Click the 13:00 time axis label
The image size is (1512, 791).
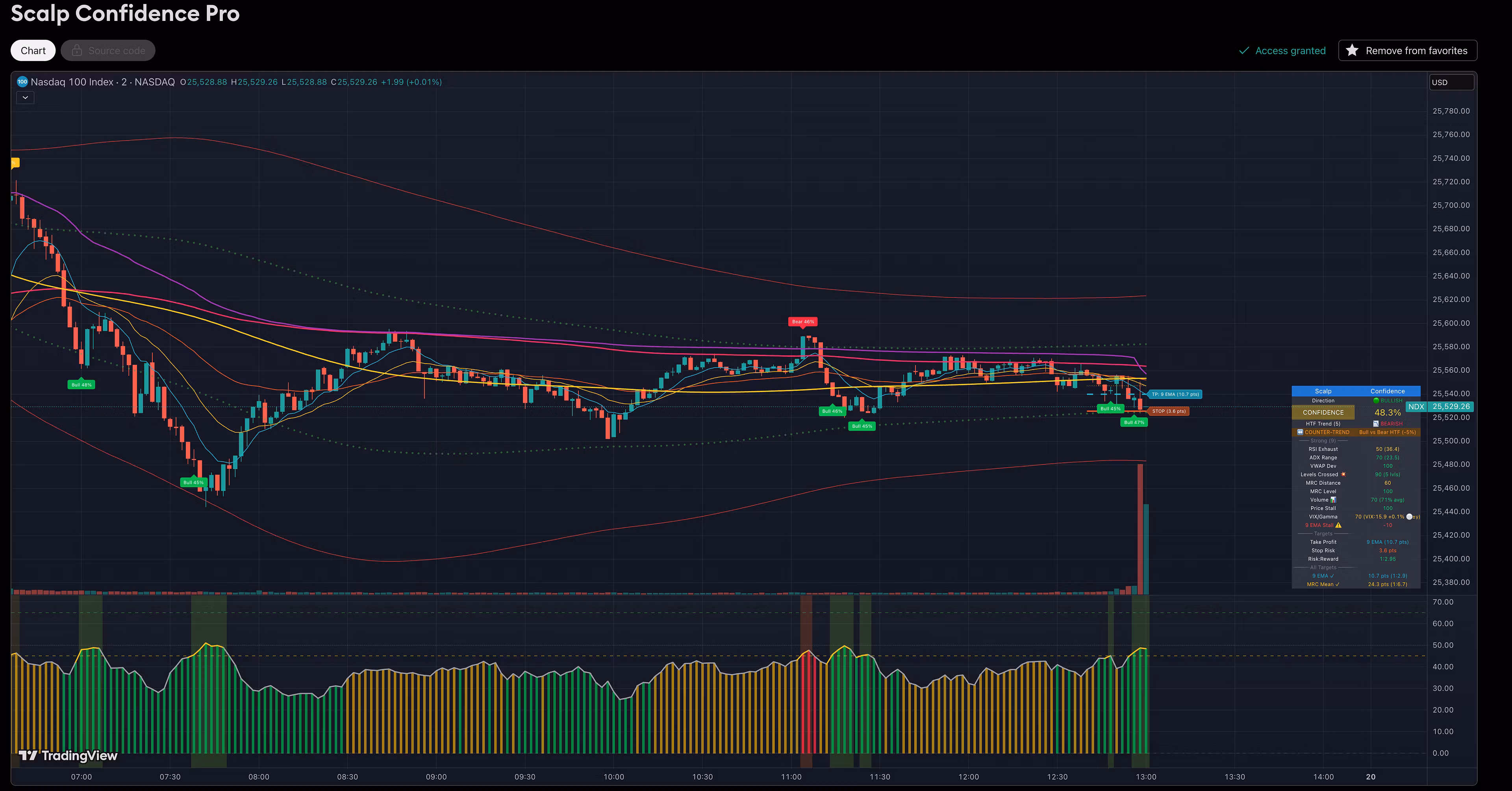(x=1146, y=777)
